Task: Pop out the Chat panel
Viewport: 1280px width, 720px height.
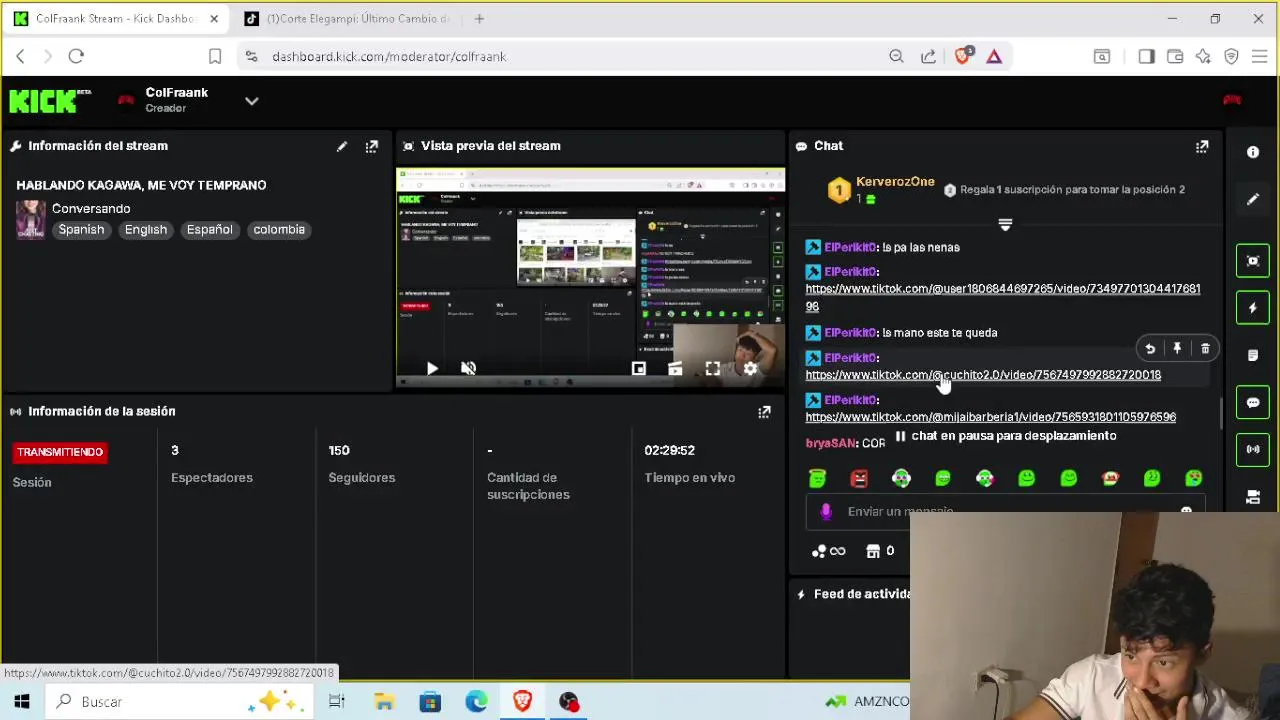Action: coord(1202,146)
